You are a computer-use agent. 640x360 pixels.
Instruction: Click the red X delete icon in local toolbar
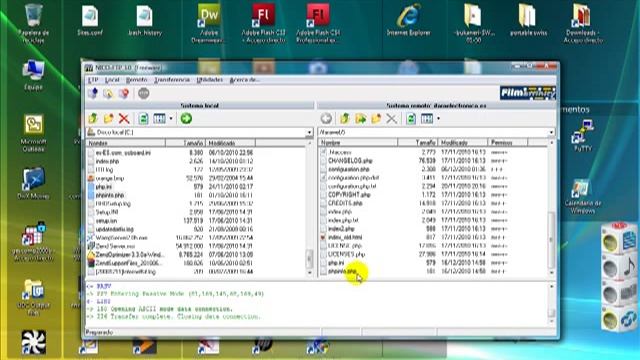124,119
